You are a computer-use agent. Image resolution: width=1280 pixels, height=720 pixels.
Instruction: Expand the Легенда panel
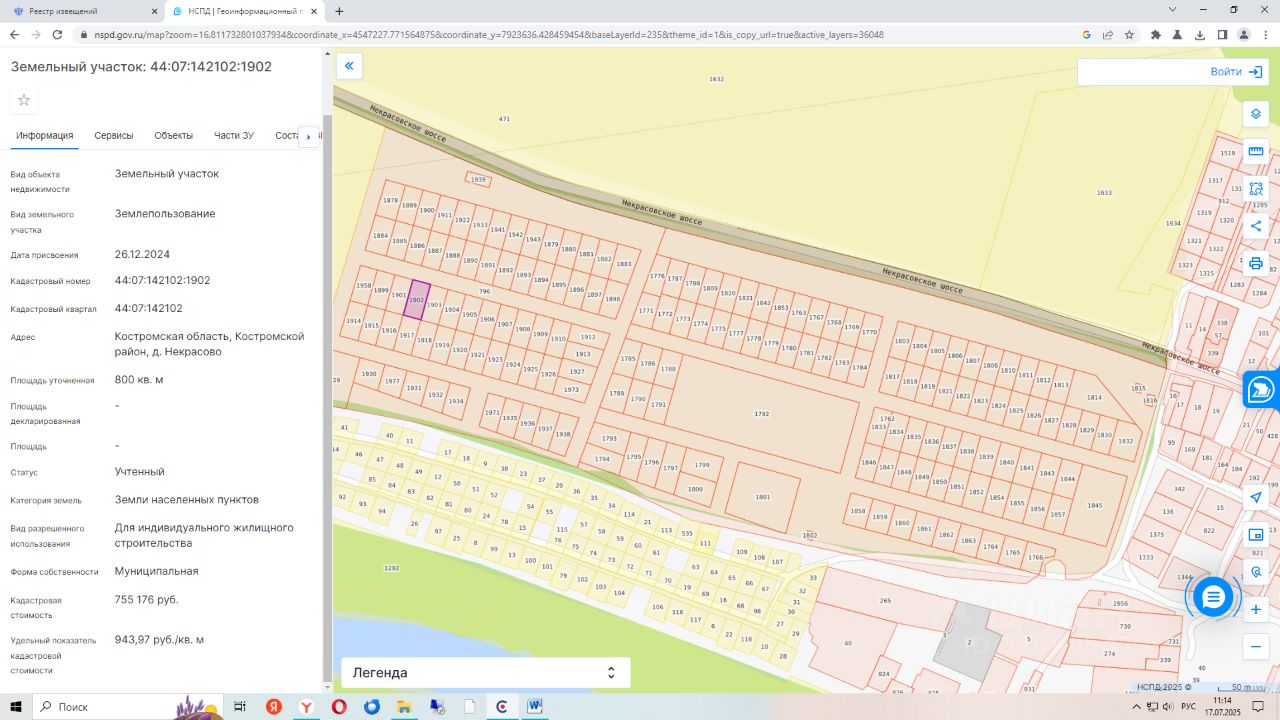pyautogui.click(x=486, y=673)
